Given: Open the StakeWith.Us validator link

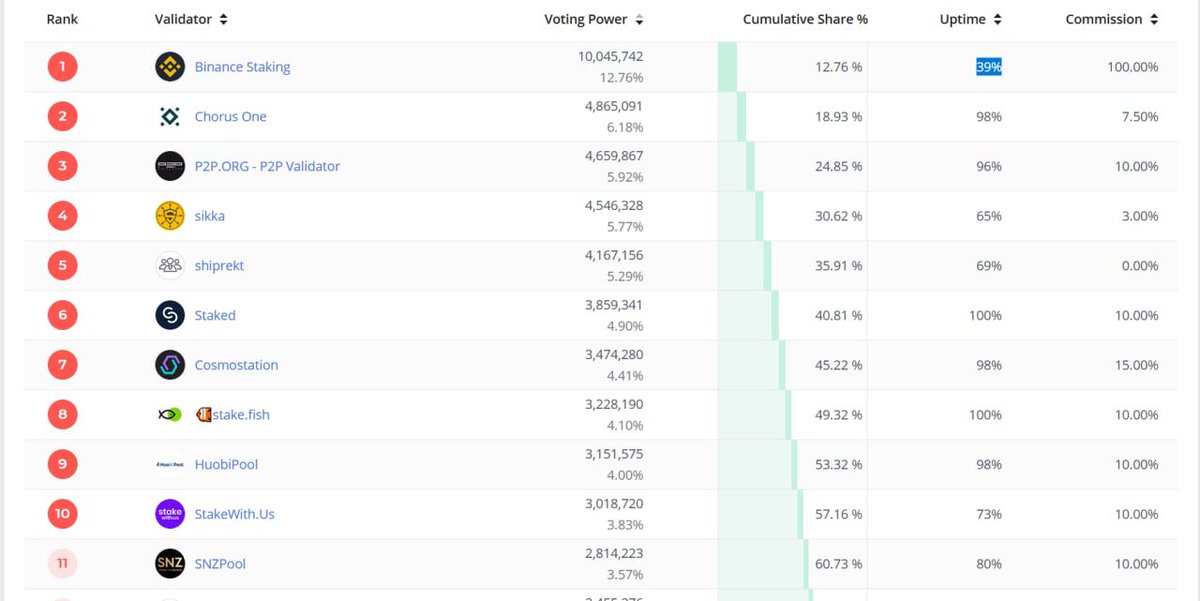Looking at the screenshot, I should click(x=234, y=514).
